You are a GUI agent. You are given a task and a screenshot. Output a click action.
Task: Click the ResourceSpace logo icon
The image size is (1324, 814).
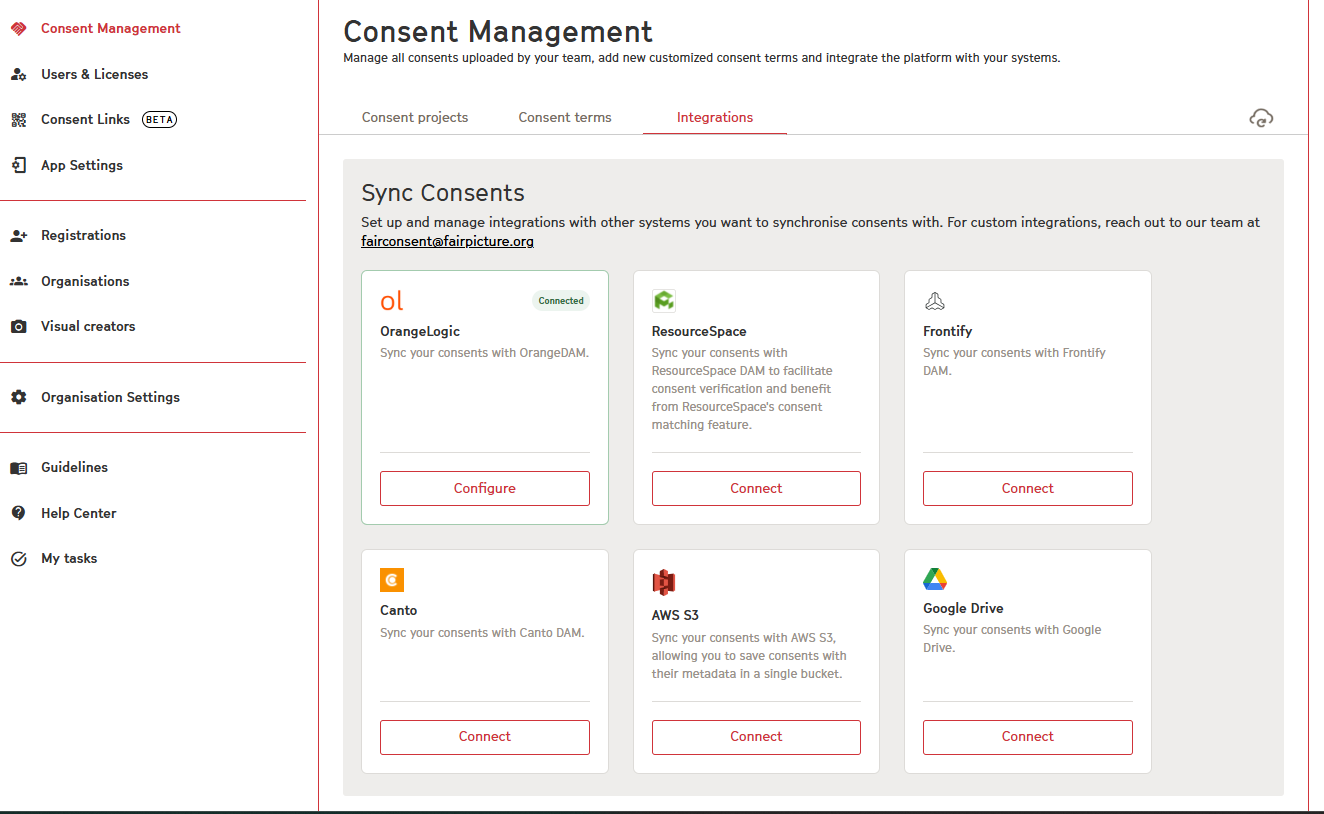click(664, 300)
